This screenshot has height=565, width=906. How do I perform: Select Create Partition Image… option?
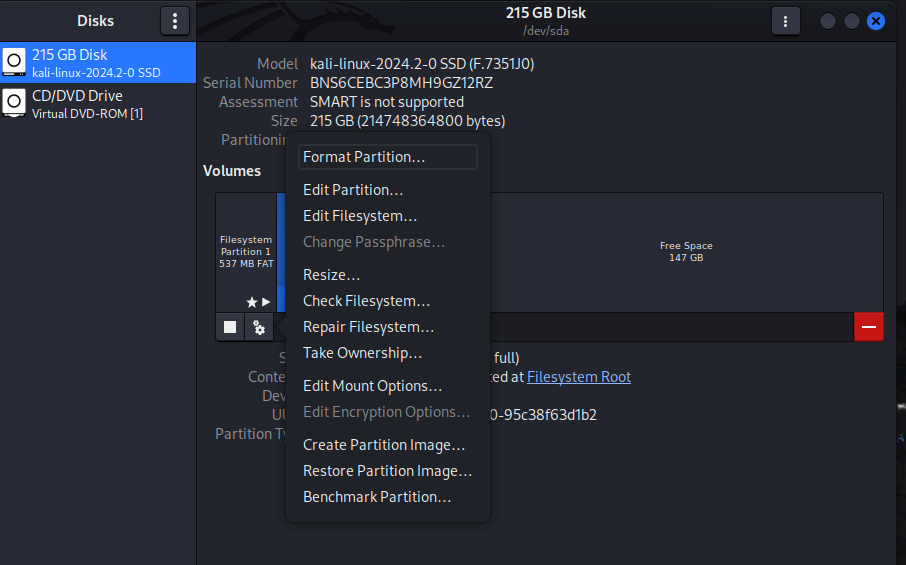(384, 445)
